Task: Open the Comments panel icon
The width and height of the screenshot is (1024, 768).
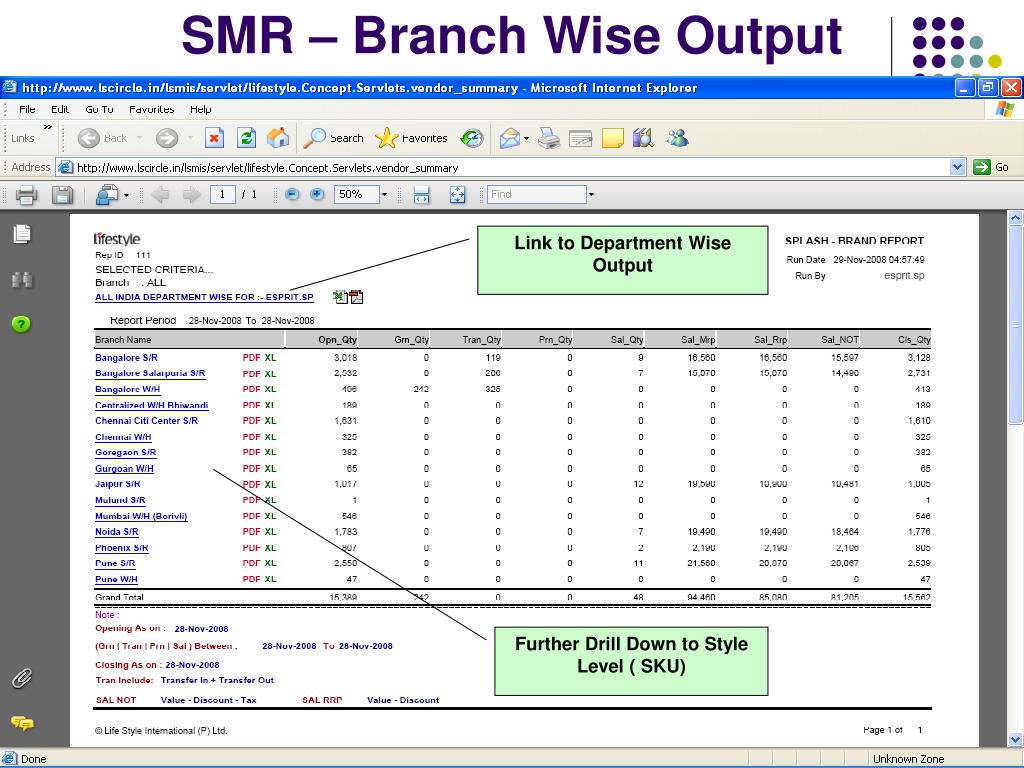Action: pos(22,723)
